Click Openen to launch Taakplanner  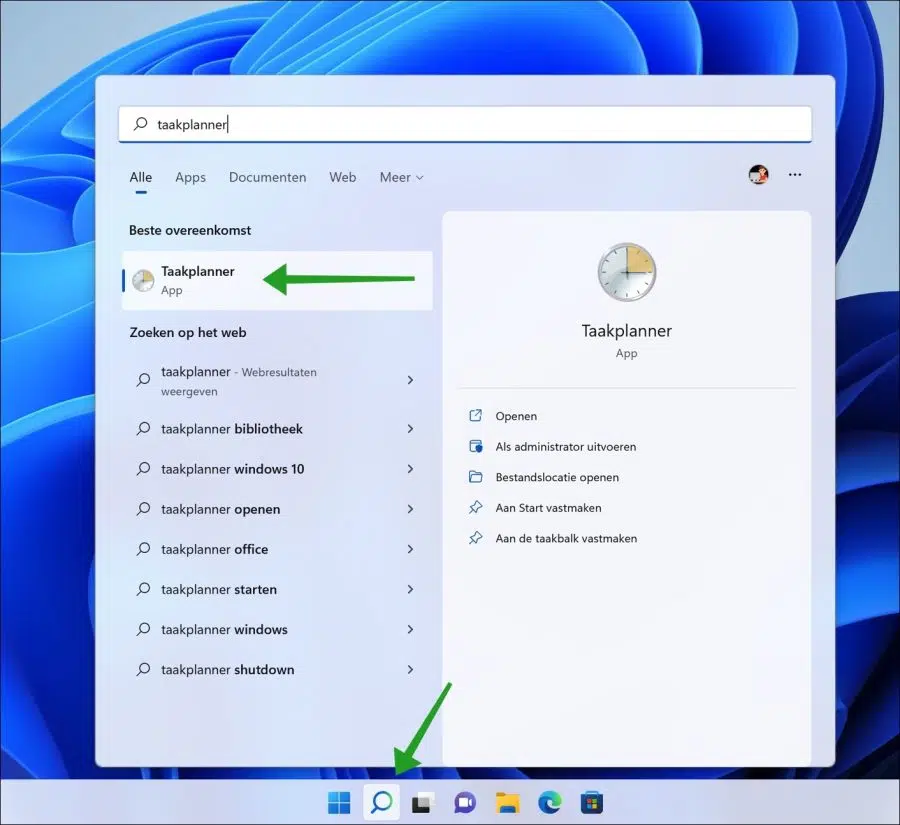(x=516, y=416)
